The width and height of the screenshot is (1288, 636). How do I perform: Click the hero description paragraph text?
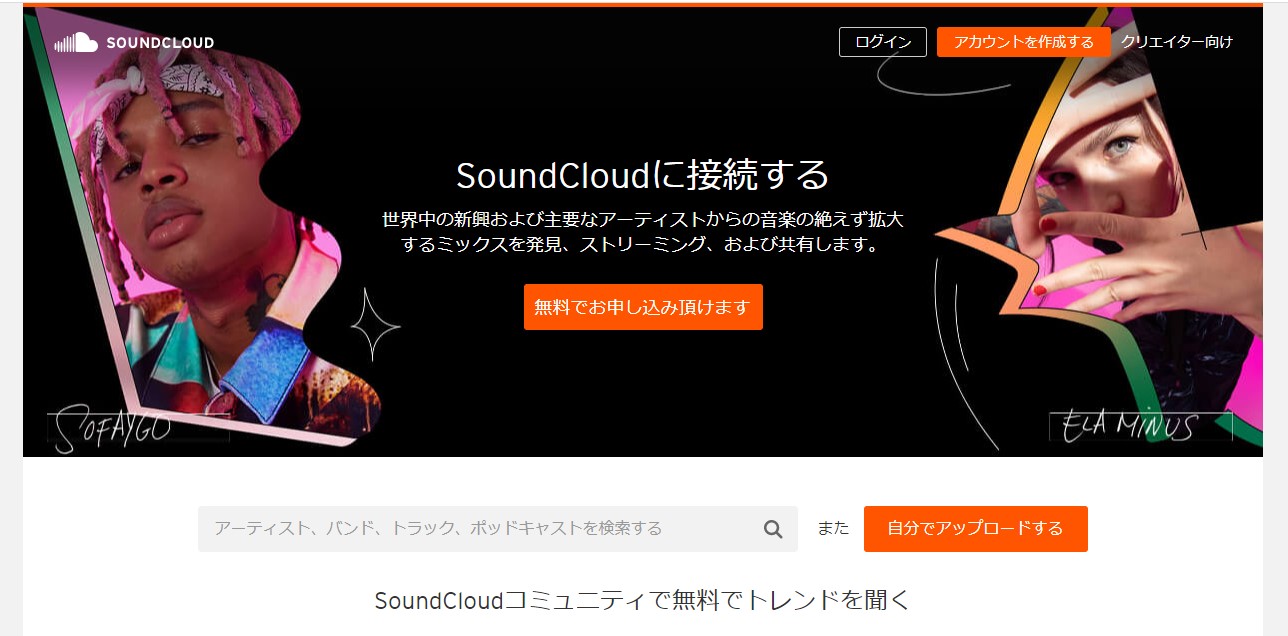643,231
